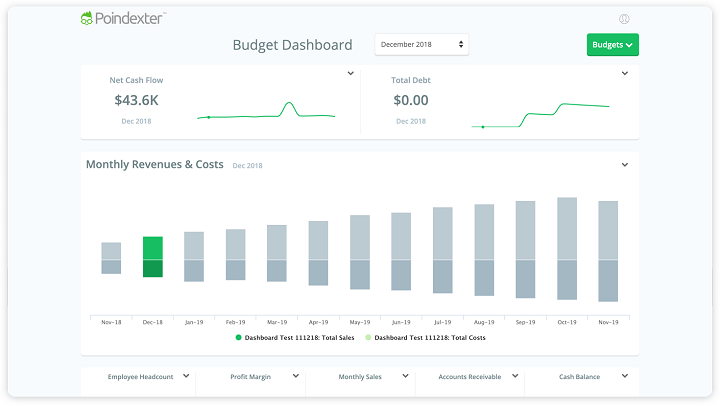Expand the Total Debt card chevron

pos(624,73)
